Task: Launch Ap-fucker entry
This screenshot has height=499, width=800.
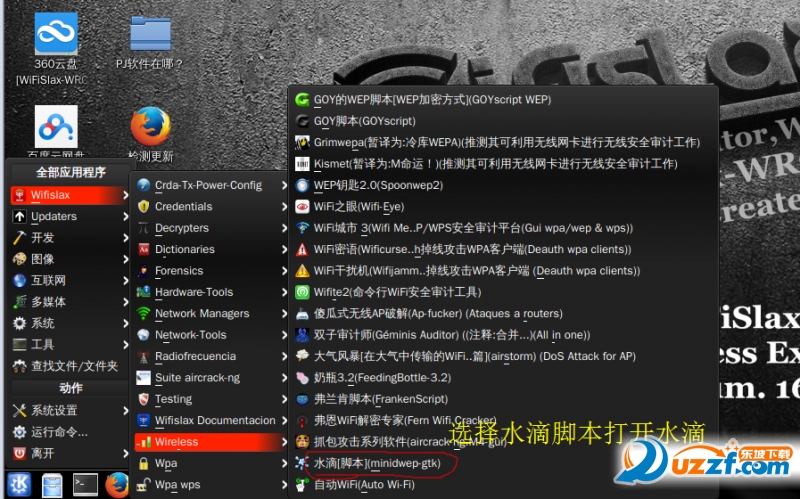Action: 503,314
